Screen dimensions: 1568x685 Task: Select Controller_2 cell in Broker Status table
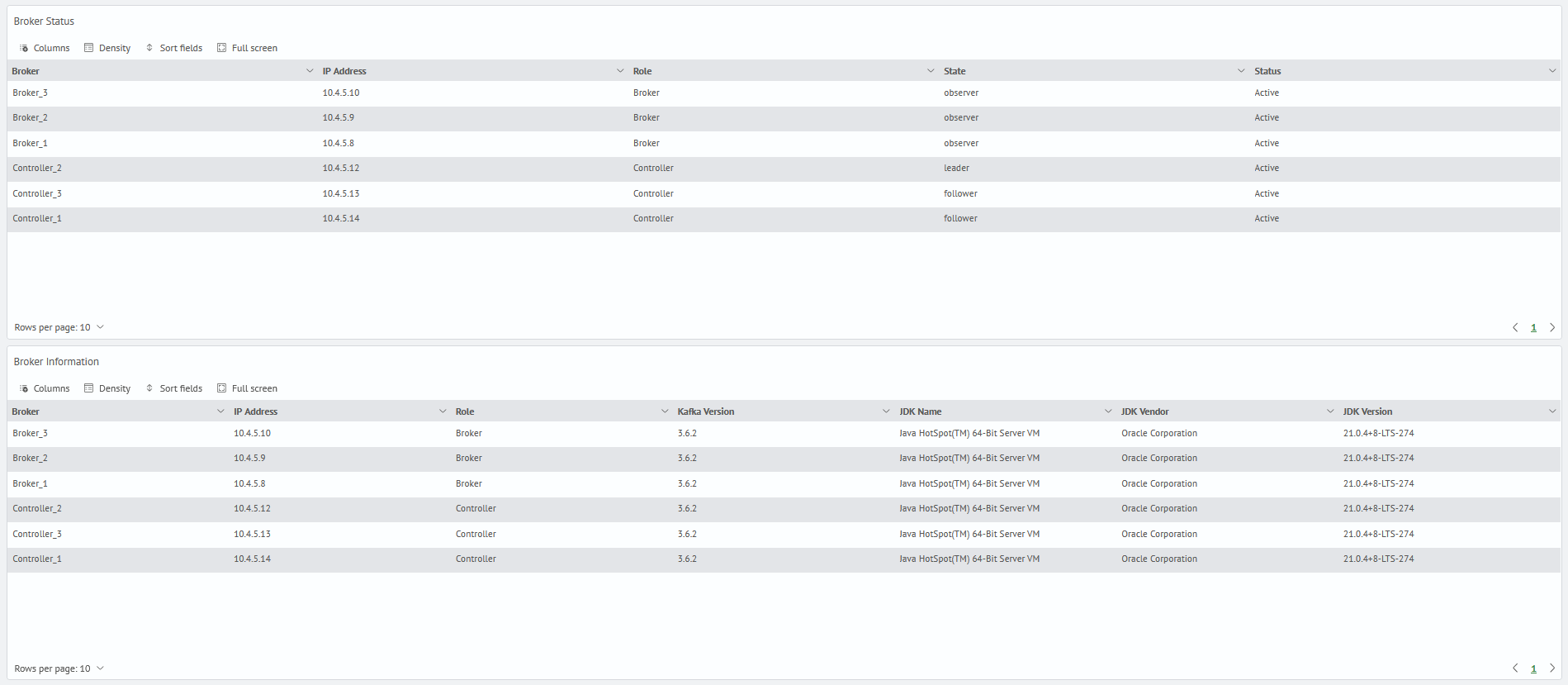(37, 168)
